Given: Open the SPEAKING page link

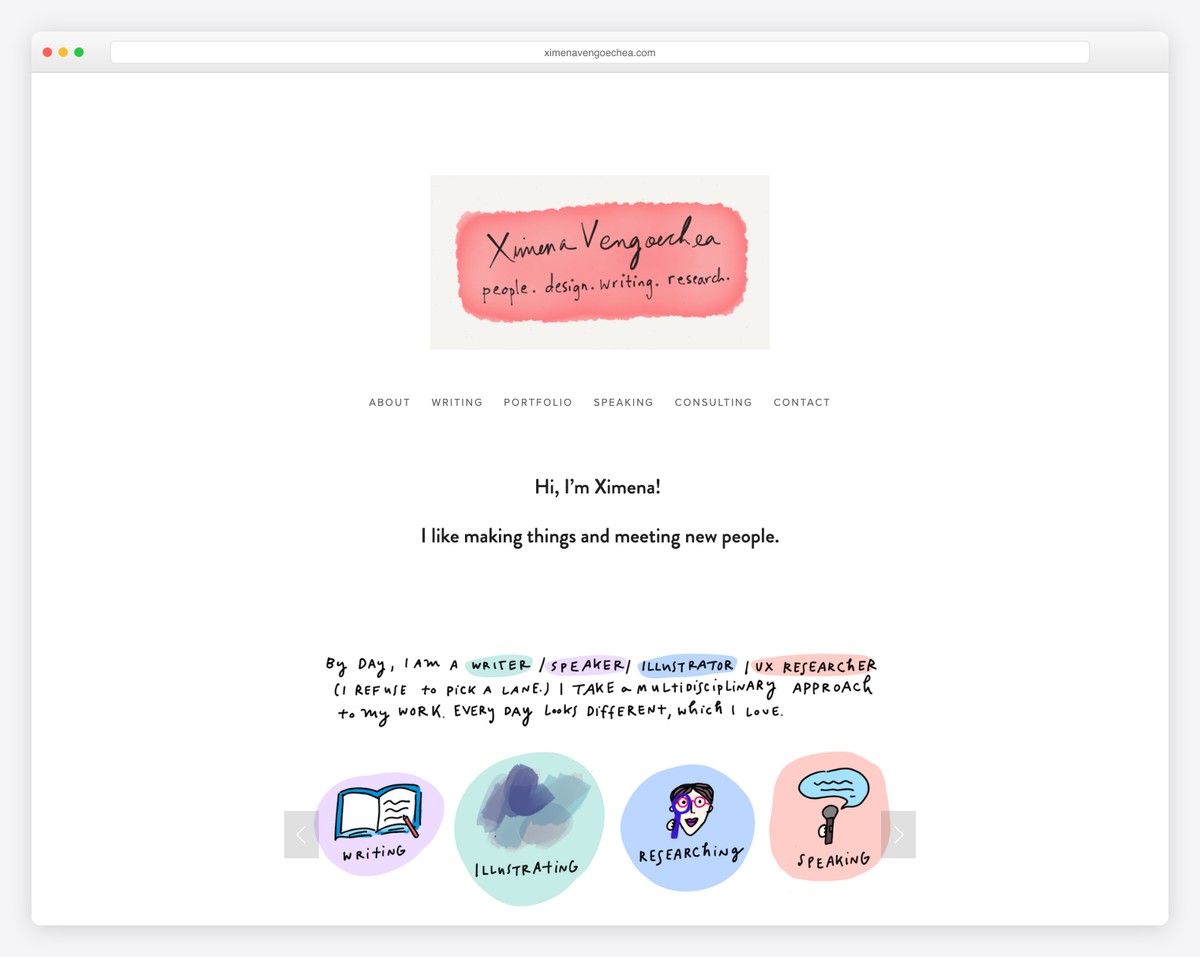Looking at the screenshot, I should coord(623,402).
